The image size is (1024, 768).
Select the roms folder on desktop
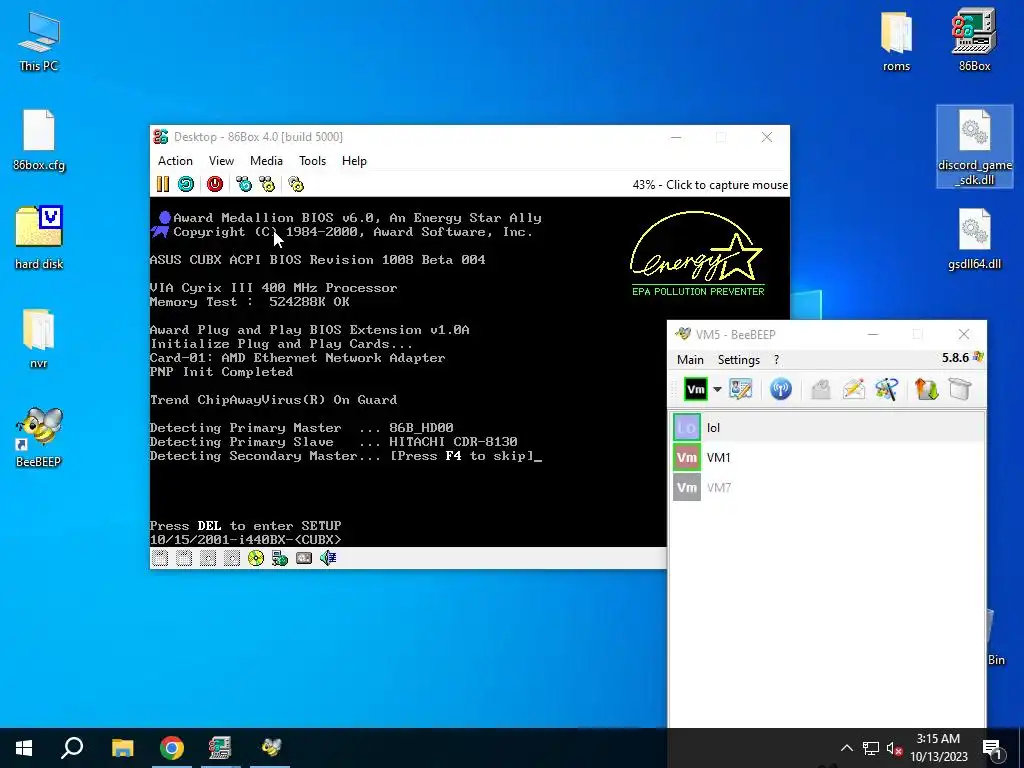point(896,40)
